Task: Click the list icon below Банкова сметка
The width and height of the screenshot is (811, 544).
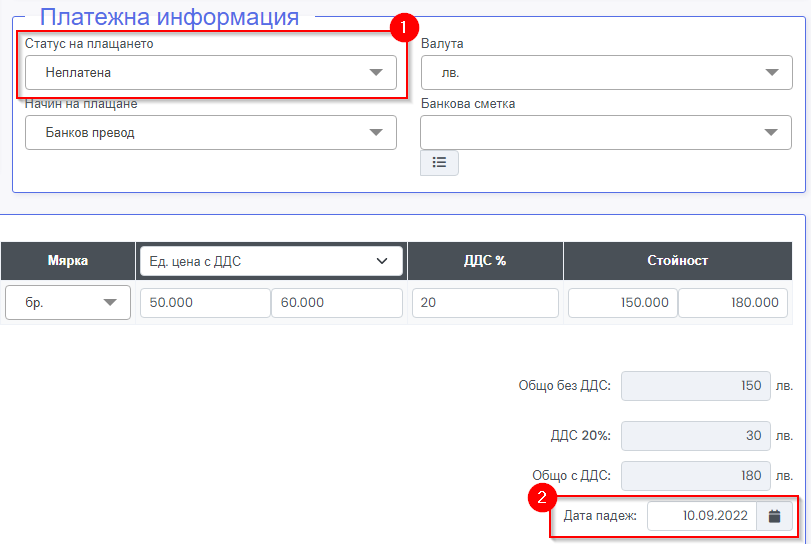Action: [x=439, y=162]
